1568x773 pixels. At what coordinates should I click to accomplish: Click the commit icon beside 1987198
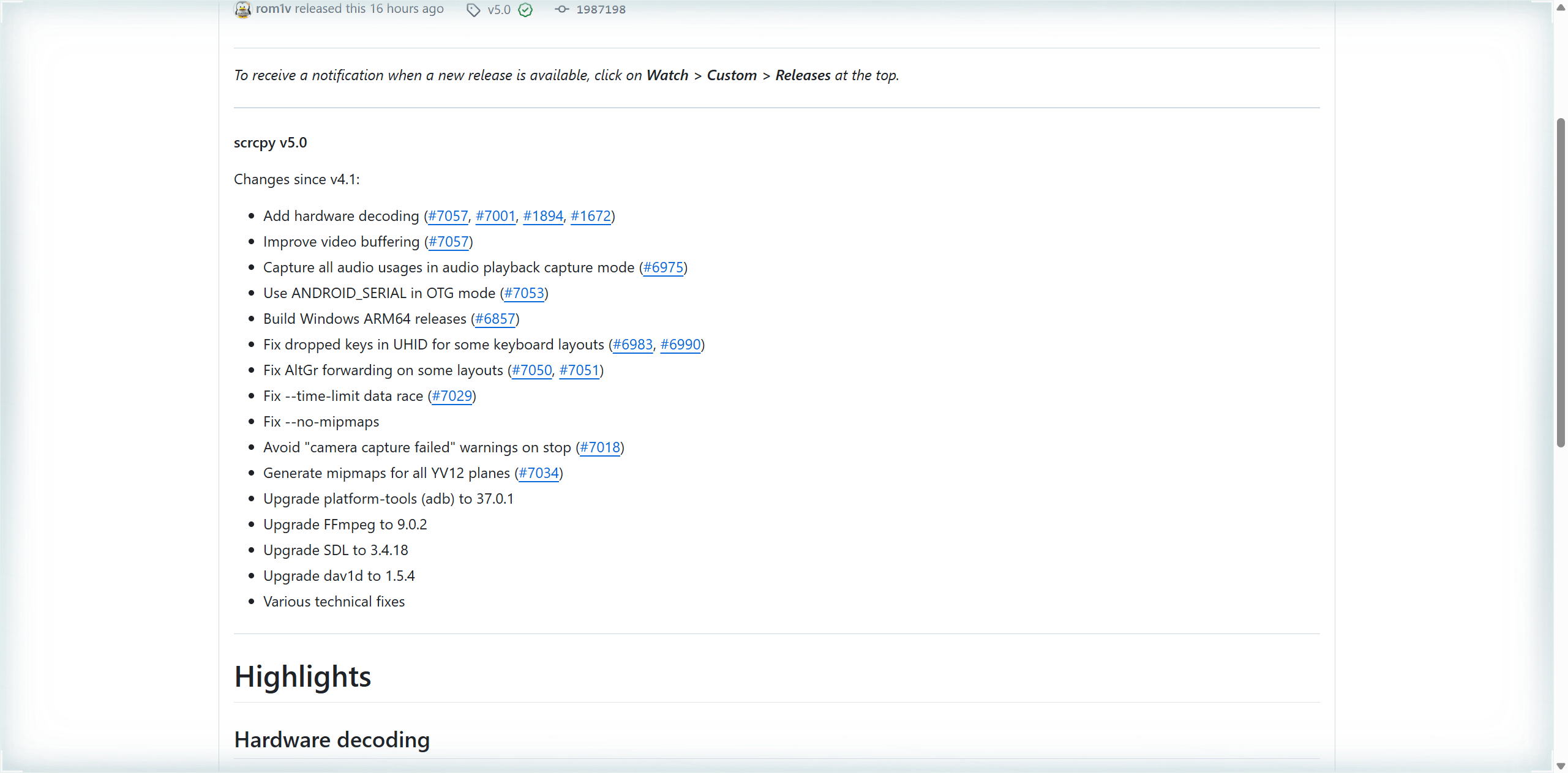(562, 9)
